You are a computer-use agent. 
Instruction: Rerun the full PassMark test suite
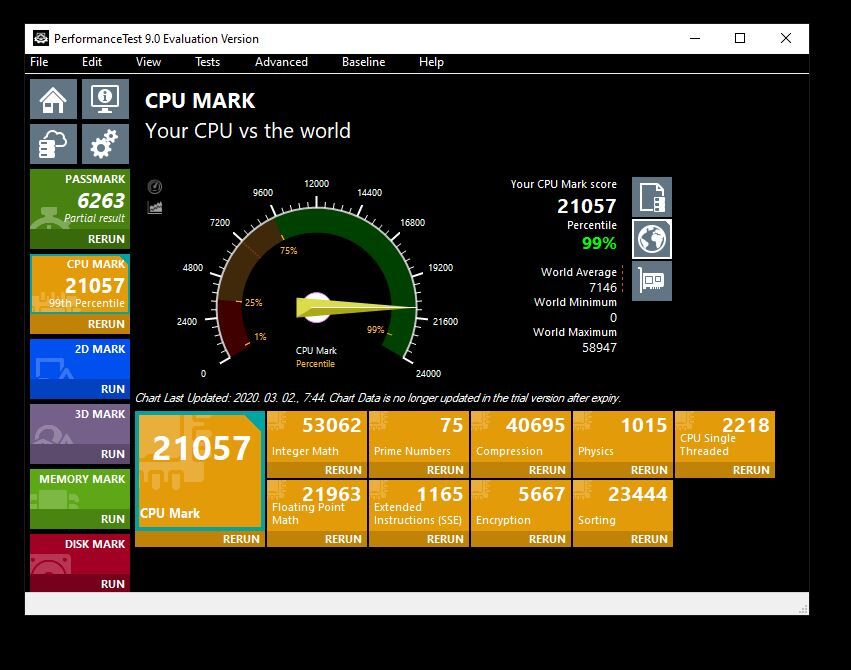click(80, 239)
